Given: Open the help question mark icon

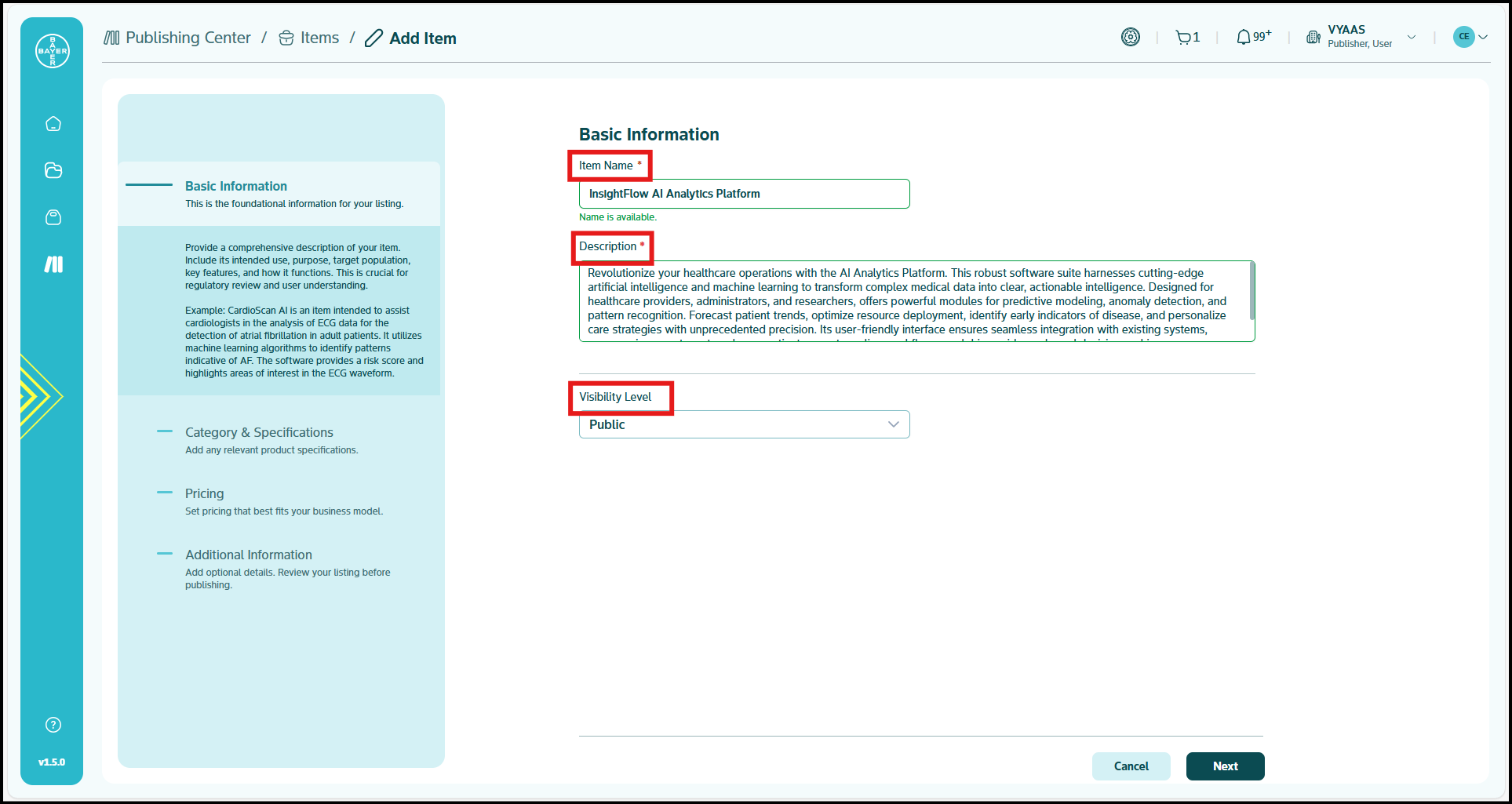Looking at the screenshot, I should [x=53, y=725].
